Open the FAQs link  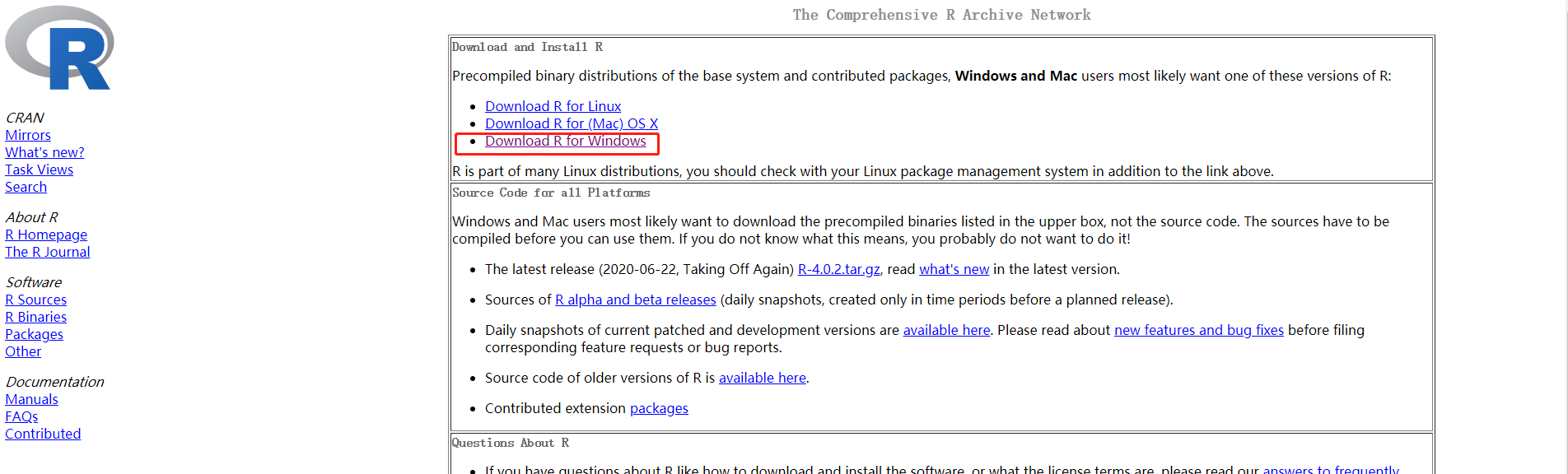tap(21, 416)
